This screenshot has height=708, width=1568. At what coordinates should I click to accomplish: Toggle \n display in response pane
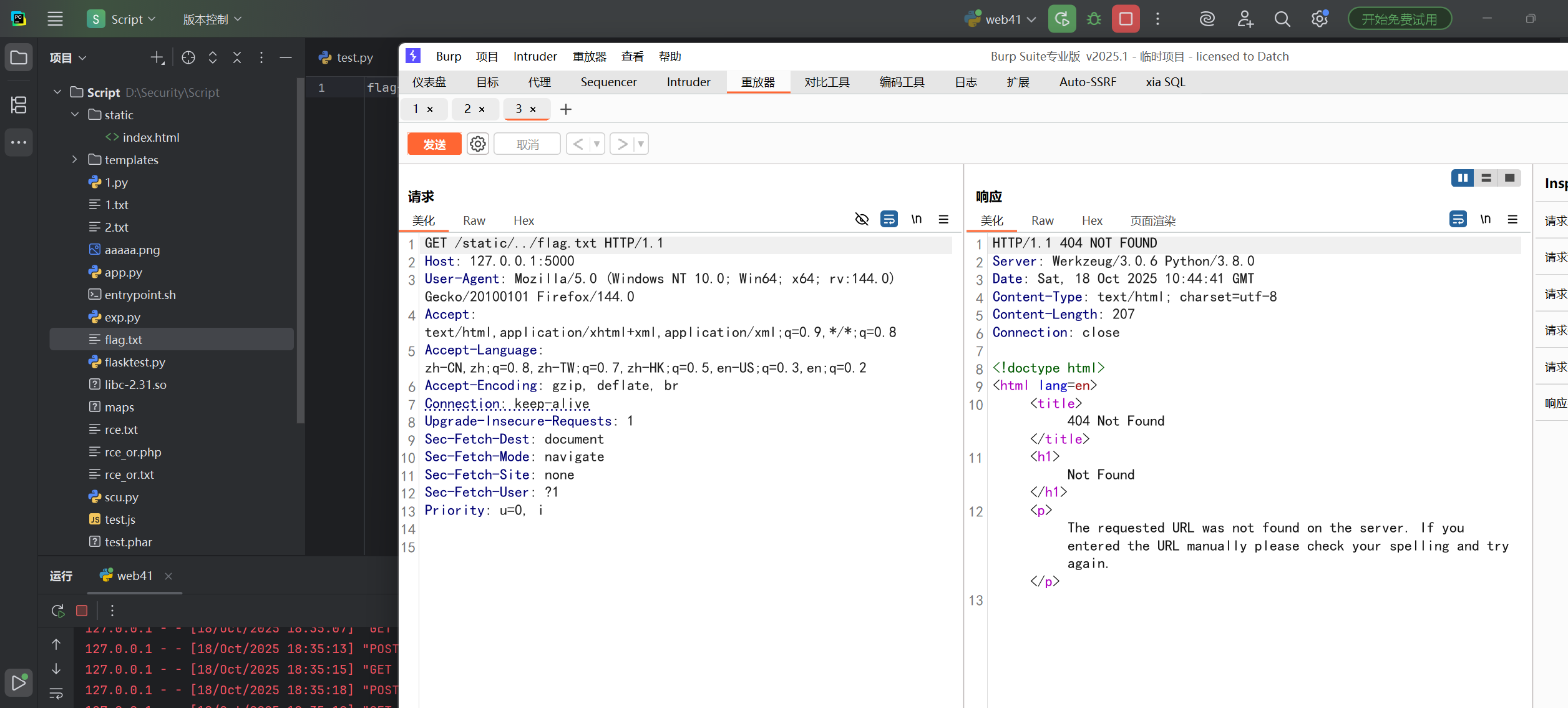(x=1486, y=219)
